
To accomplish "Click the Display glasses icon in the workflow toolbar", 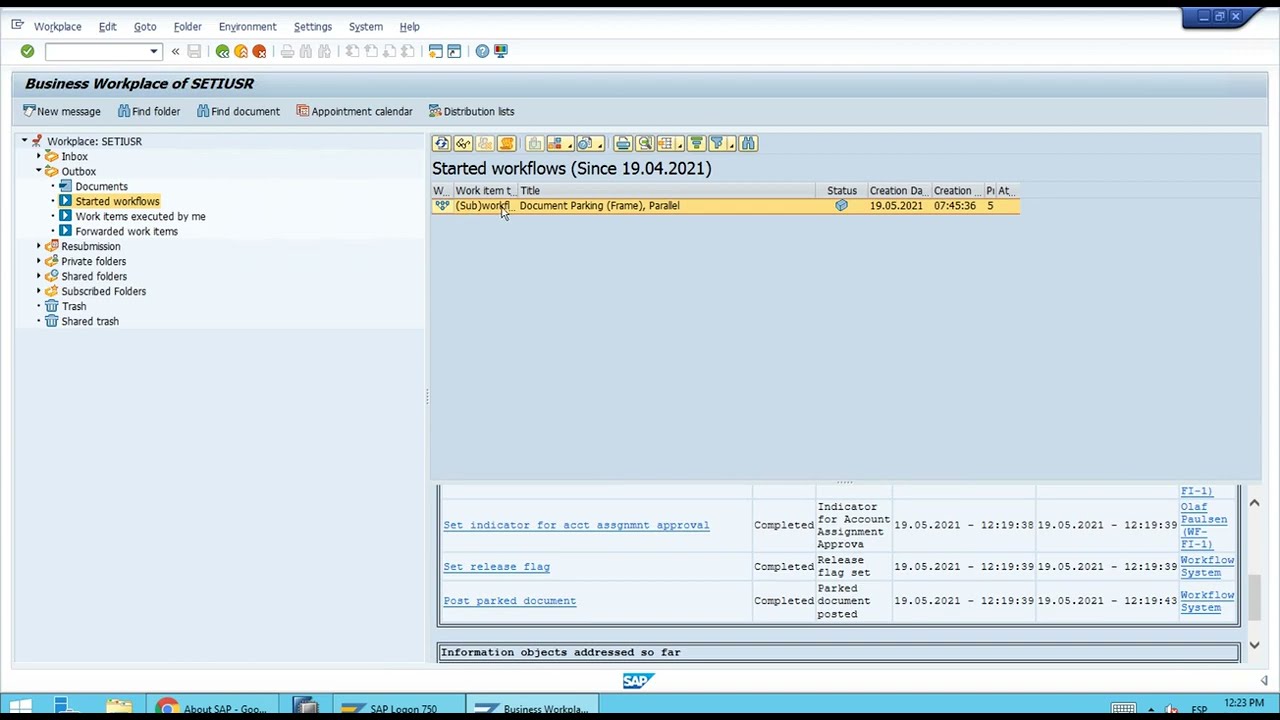I will tap(463, 144).
